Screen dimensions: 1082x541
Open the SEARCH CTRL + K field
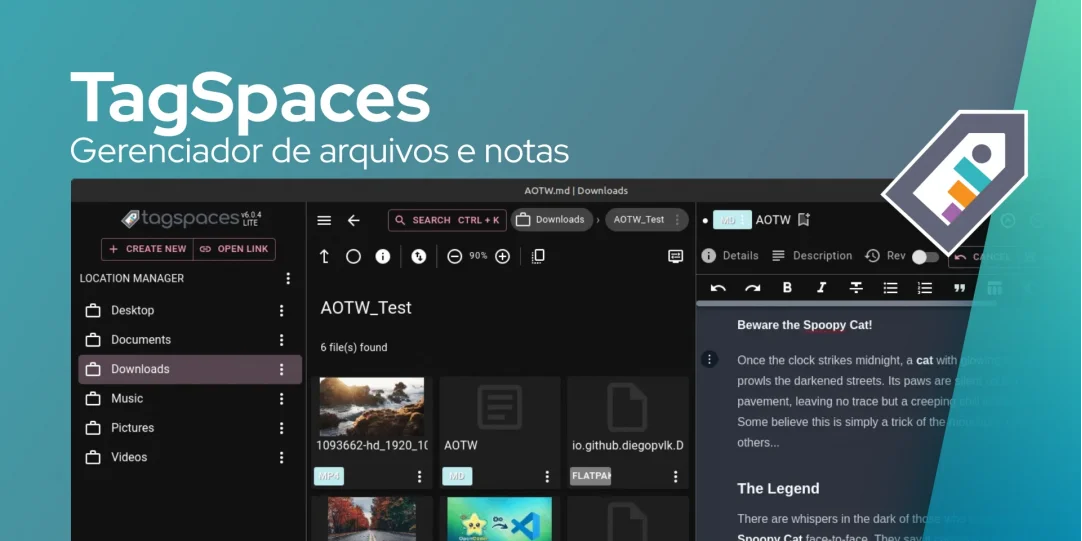[x=447, y=220]
